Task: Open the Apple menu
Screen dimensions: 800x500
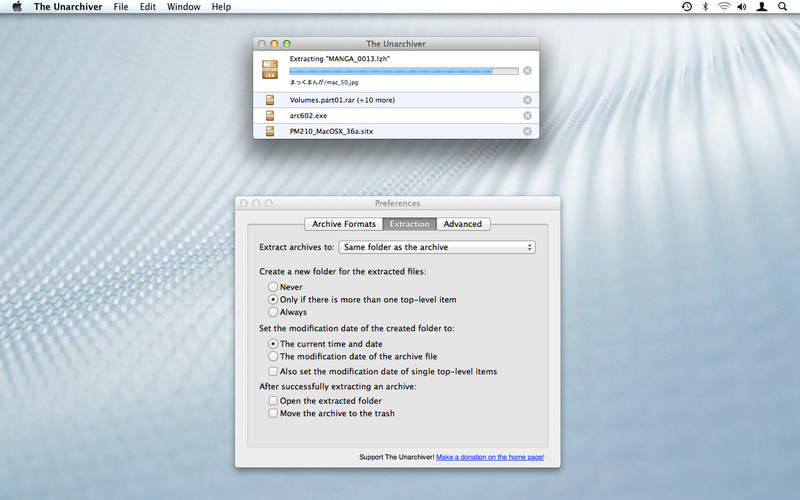Action: (17, 7)
